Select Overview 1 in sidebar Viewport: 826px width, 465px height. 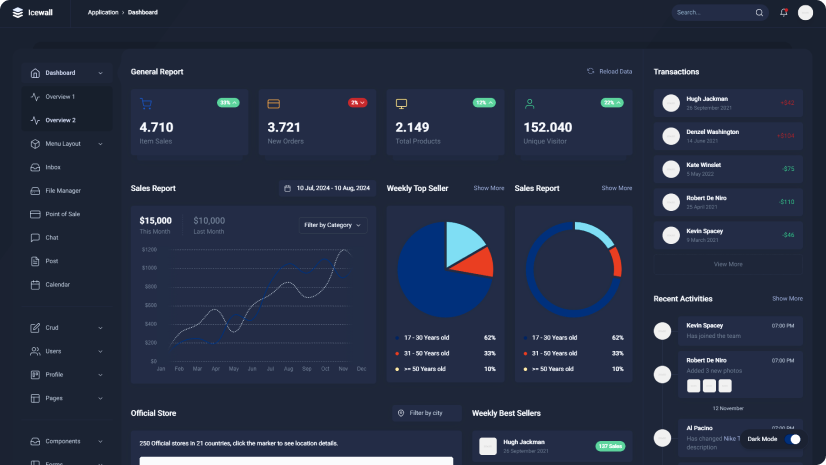(x=60, y=97)
